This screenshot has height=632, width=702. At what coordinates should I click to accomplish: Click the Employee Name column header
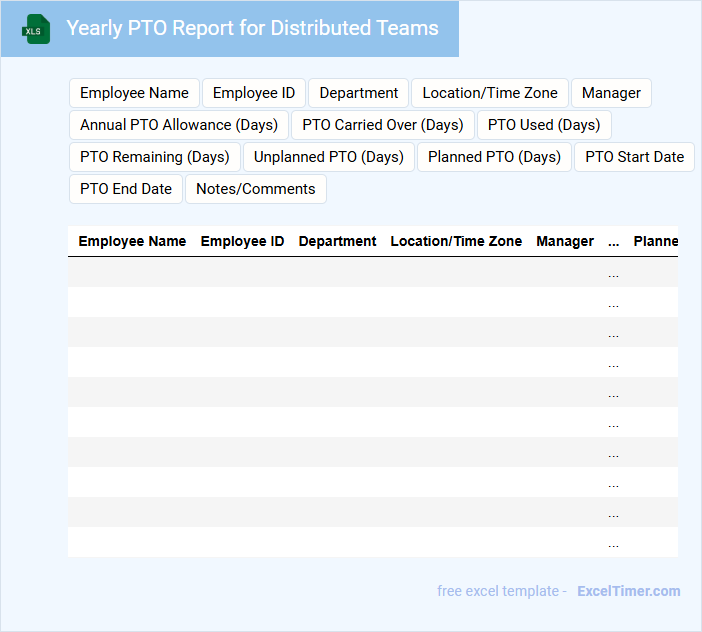click(132, 241)
